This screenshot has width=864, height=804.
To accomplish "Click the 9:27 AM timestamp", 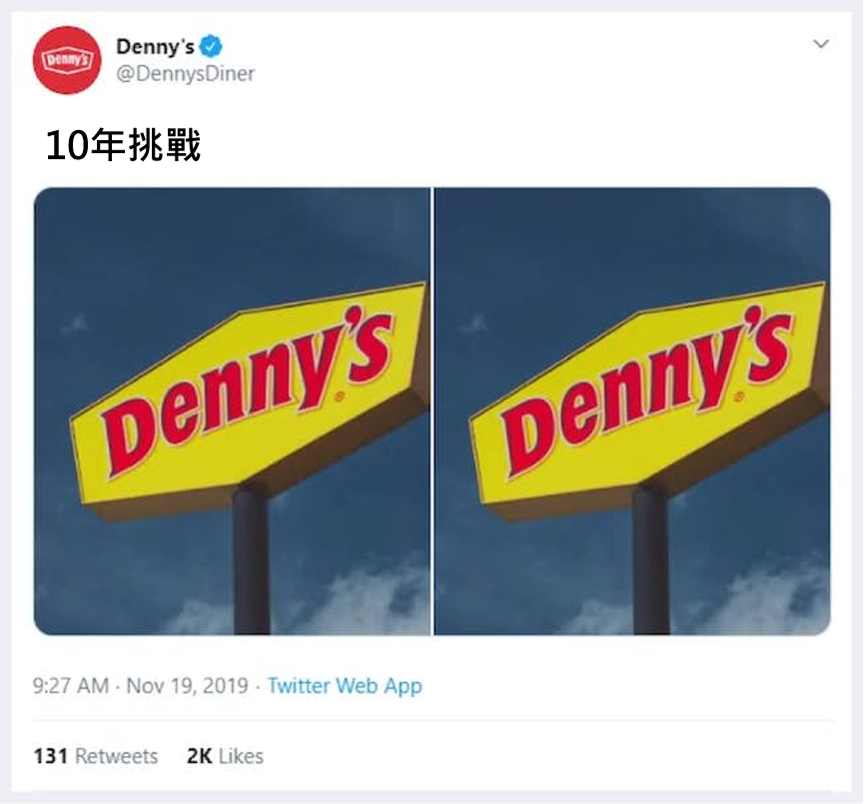I will (71, 686).
